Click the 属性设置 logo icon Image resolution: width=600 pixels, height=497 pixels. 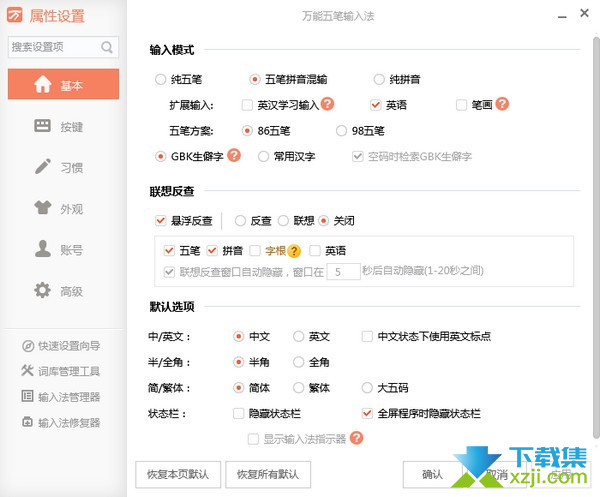click(15, 15)
